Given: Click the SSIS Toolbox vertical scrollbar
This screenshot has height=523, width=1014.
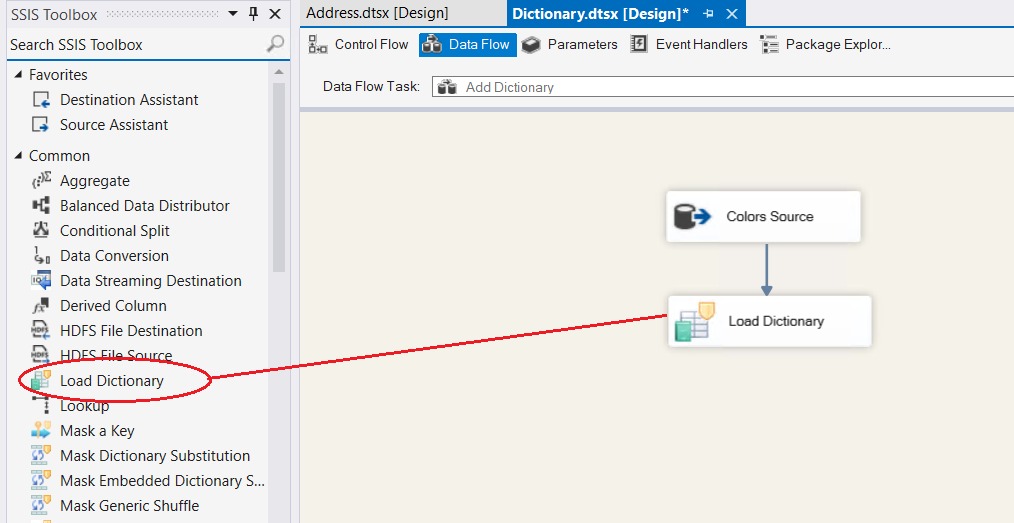Looking at the screenshot, I should point(279,180).
